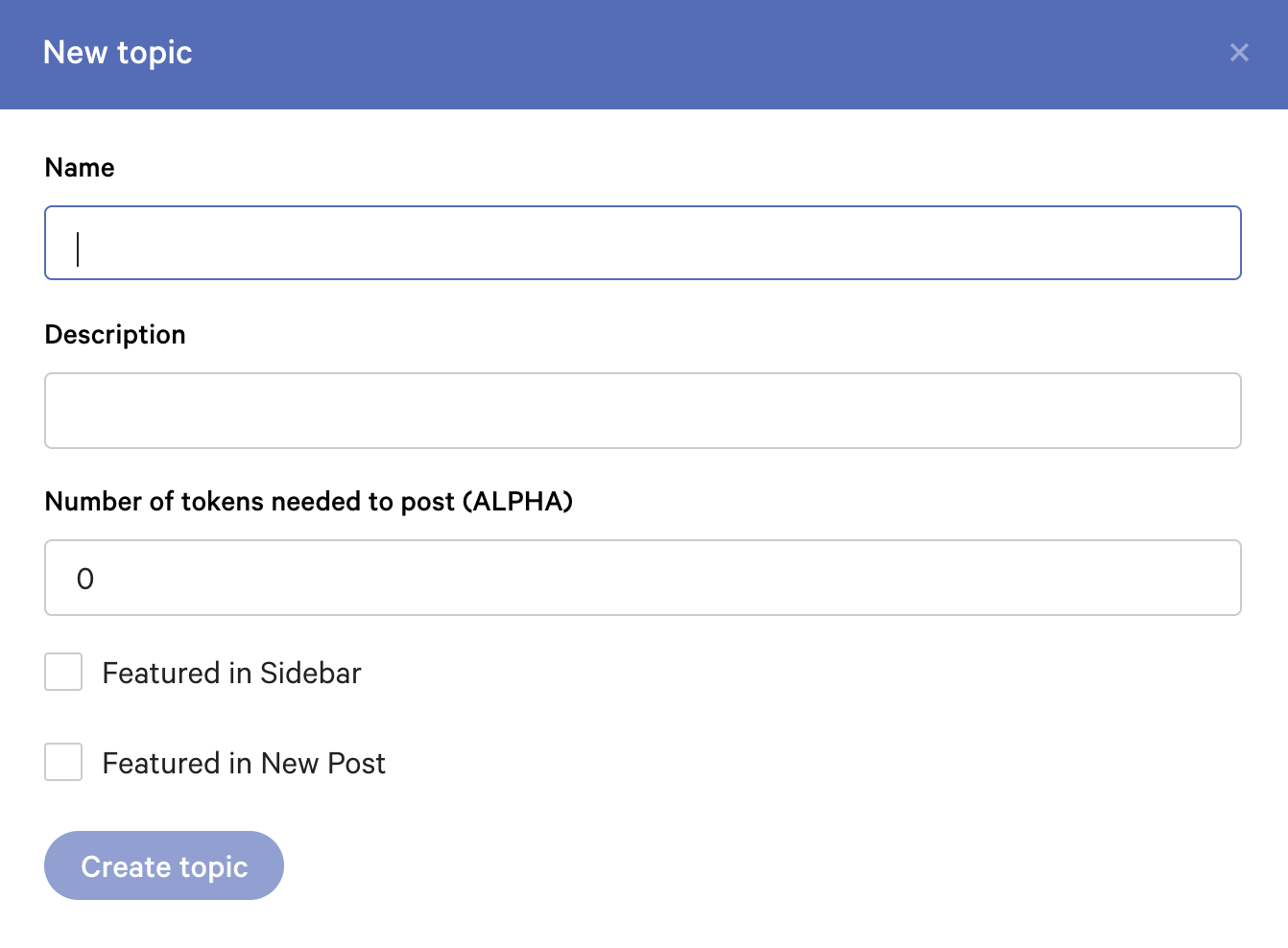Image resolution: width=1288 pixels, height=948 pixels.
Task: Toggle sidebar featuring via its label text
Action: [x=231, y=674]
